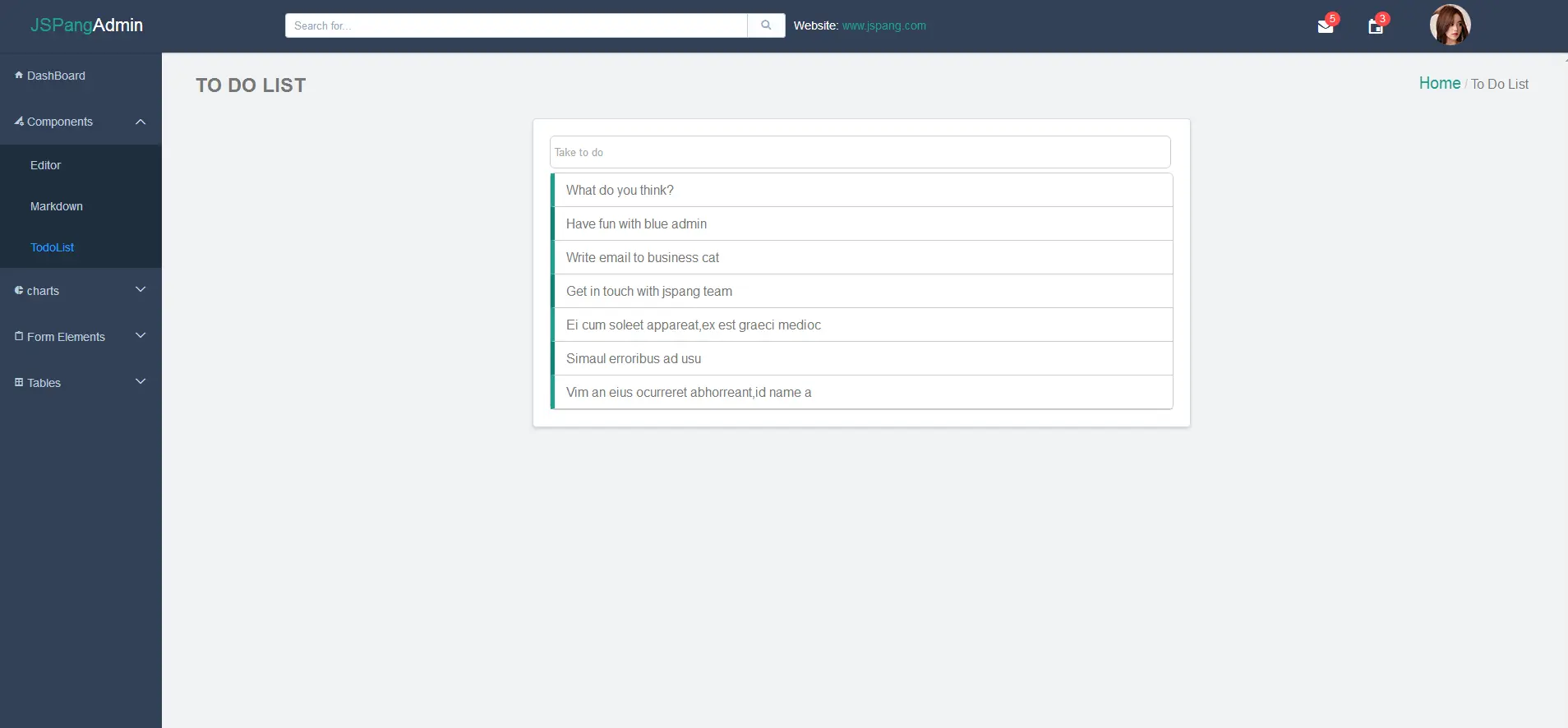Screen dimensions: 1568x728
Task: Click the Components tools icon
Action: (x=19, y=121)
